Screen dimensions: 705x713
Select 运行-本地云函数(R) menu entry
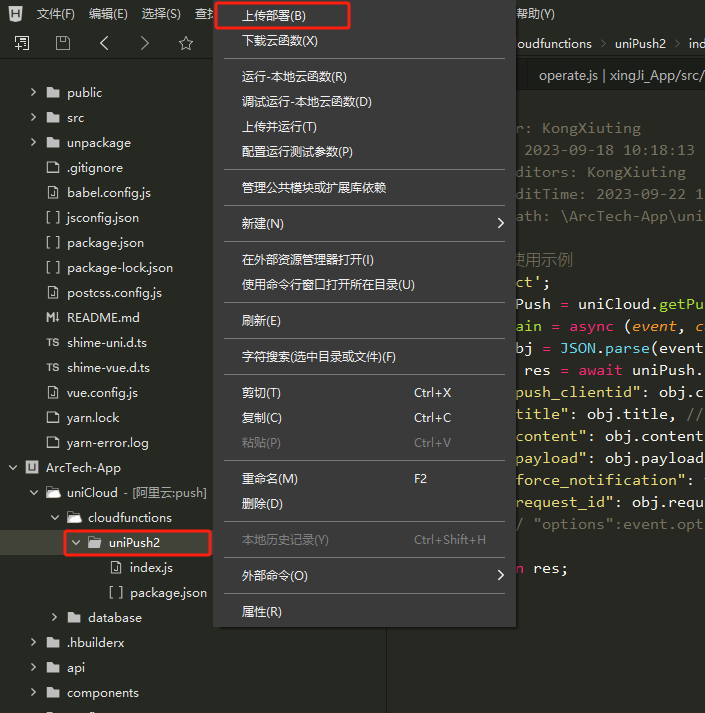click(x=364, y=77)
